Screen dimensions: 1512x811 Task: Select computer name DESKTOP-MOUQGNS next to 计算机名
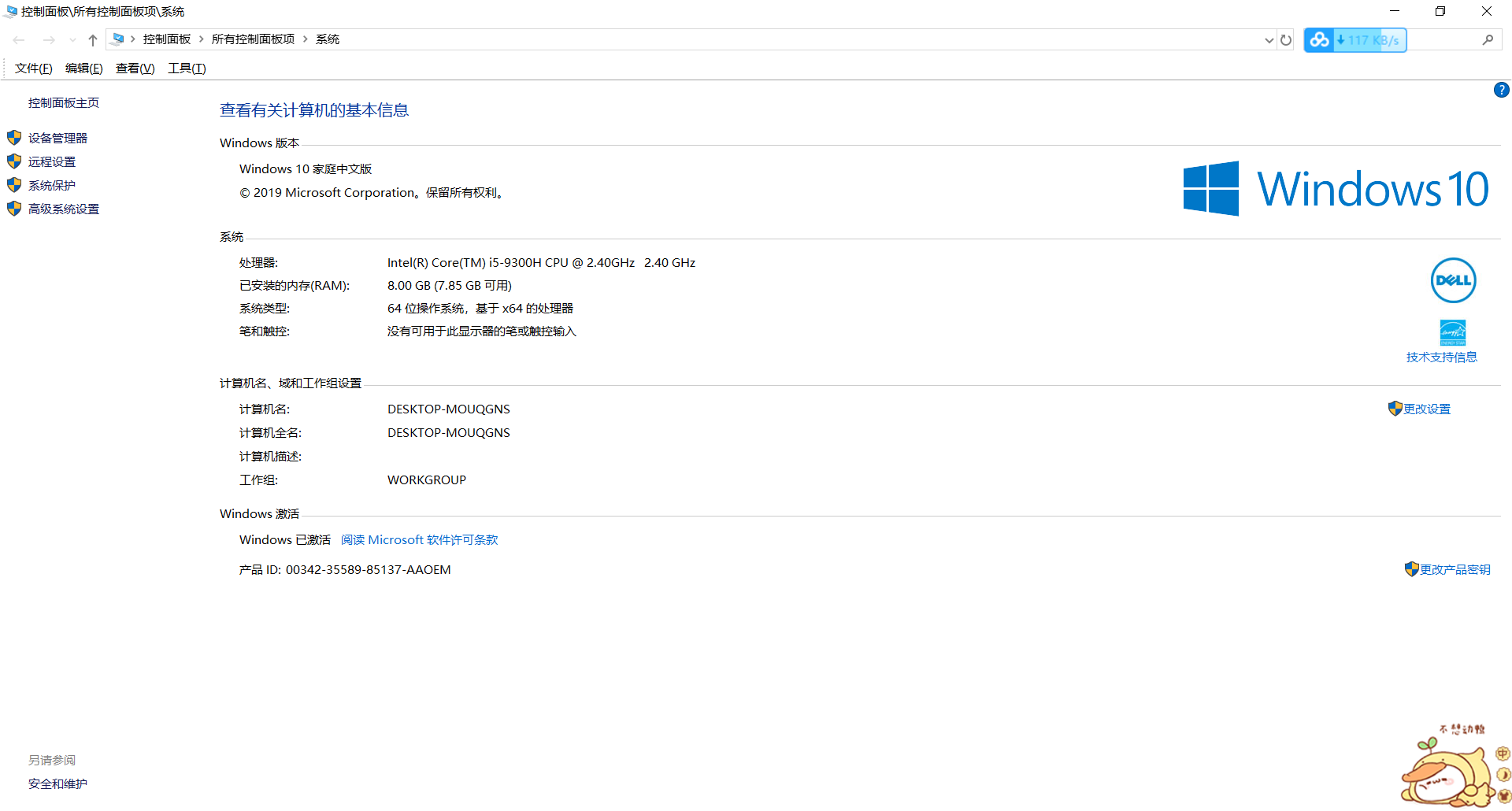pyautogui.click(x=449, y=409)
